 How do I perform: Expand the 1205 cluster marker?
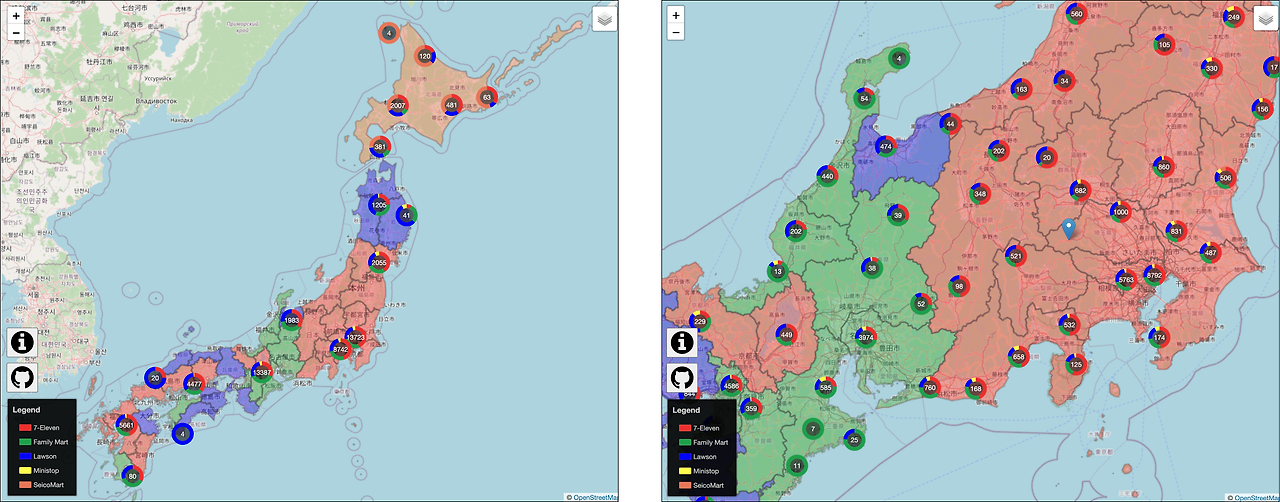[x=379, y=204]
